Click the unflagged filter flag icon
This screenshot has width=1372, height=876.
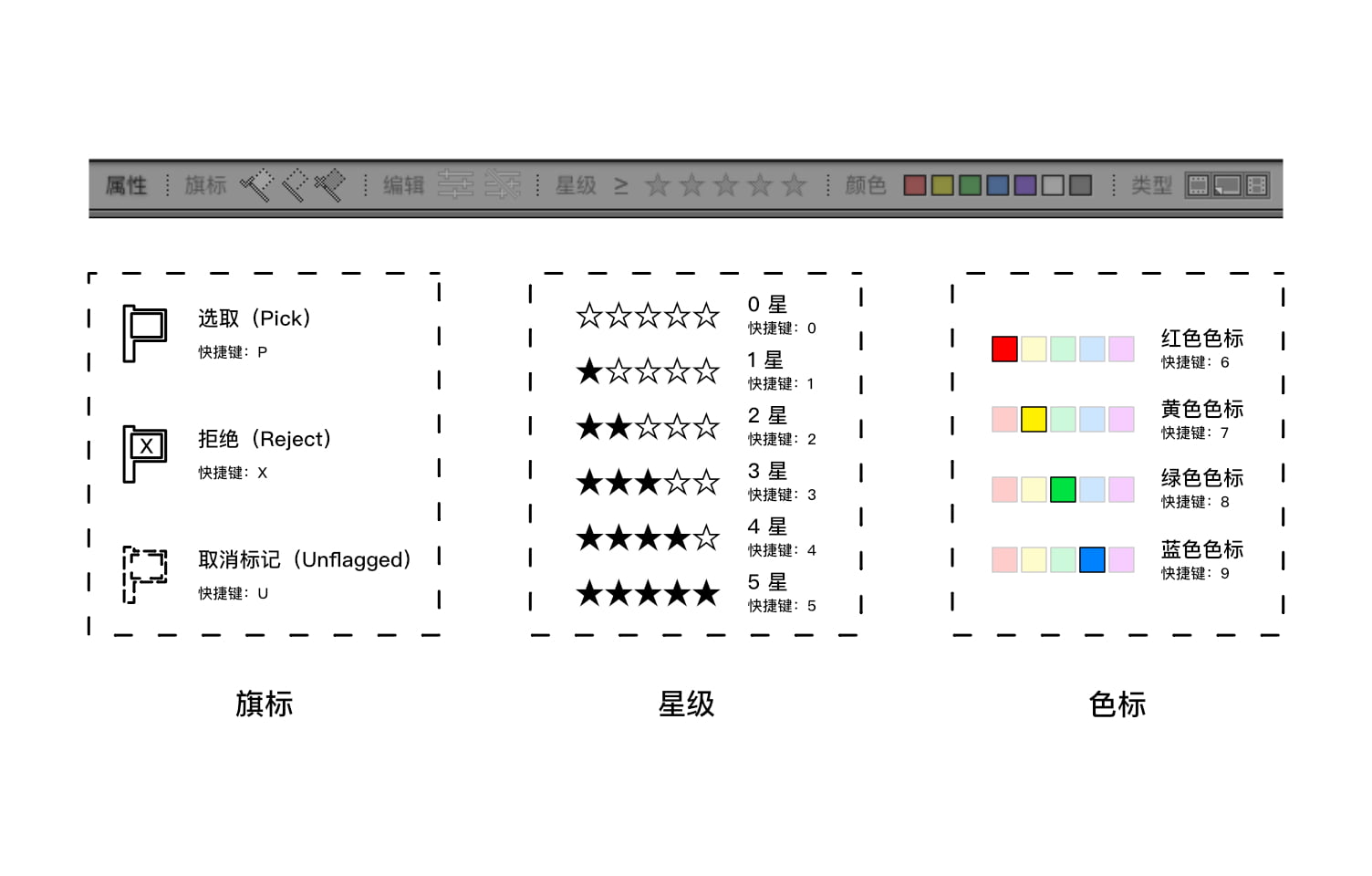click(x=294, y=185)
